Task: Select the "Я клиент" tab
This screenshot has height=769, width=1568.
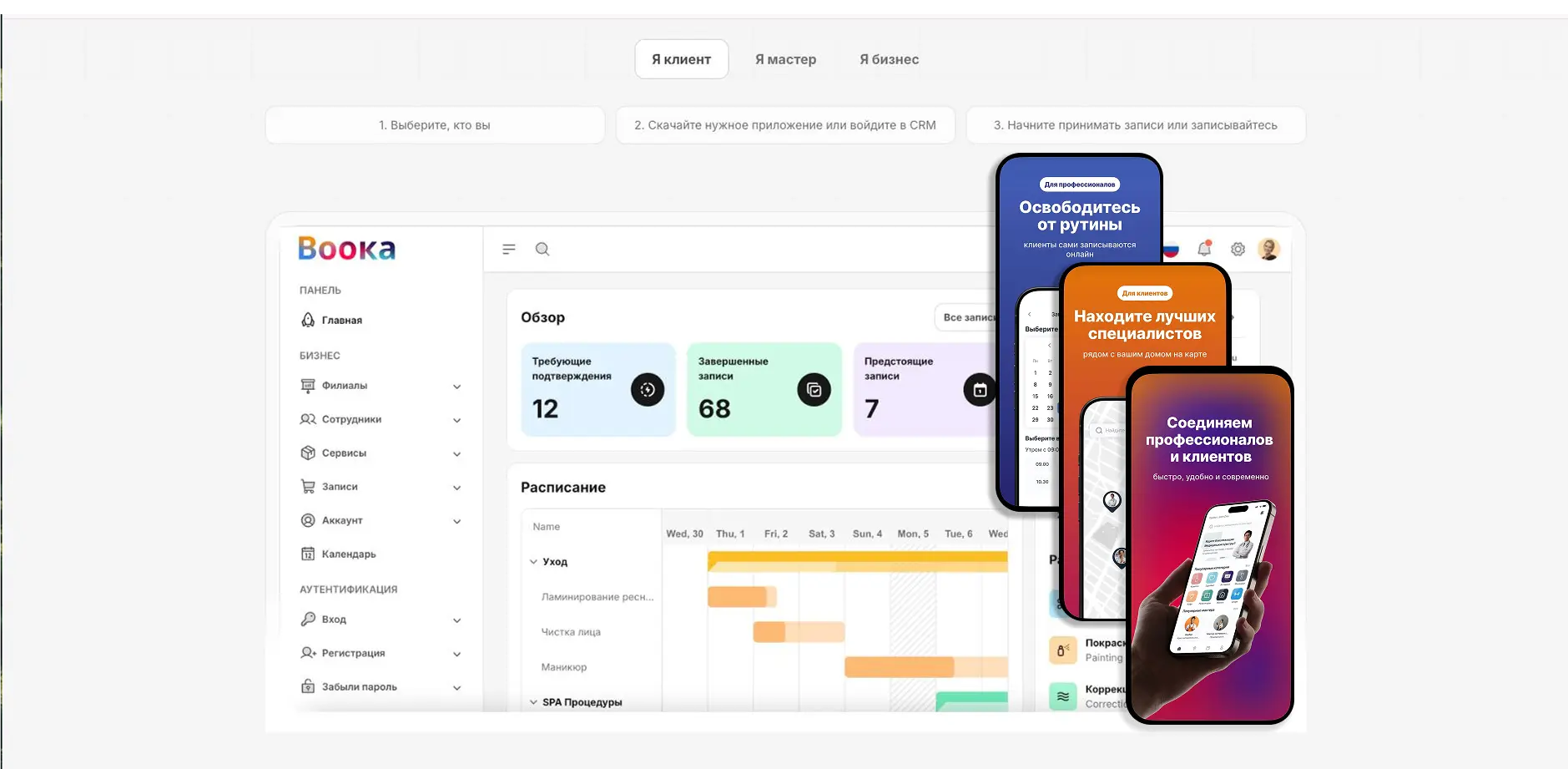Action: point(681,59)
